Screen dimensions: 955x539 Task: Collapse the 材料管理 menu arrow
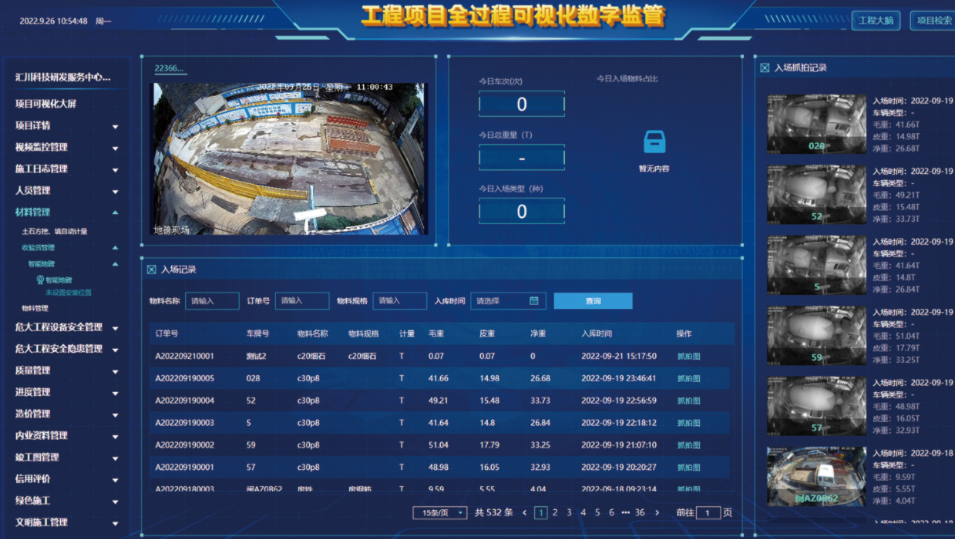(x=115, y=213)
